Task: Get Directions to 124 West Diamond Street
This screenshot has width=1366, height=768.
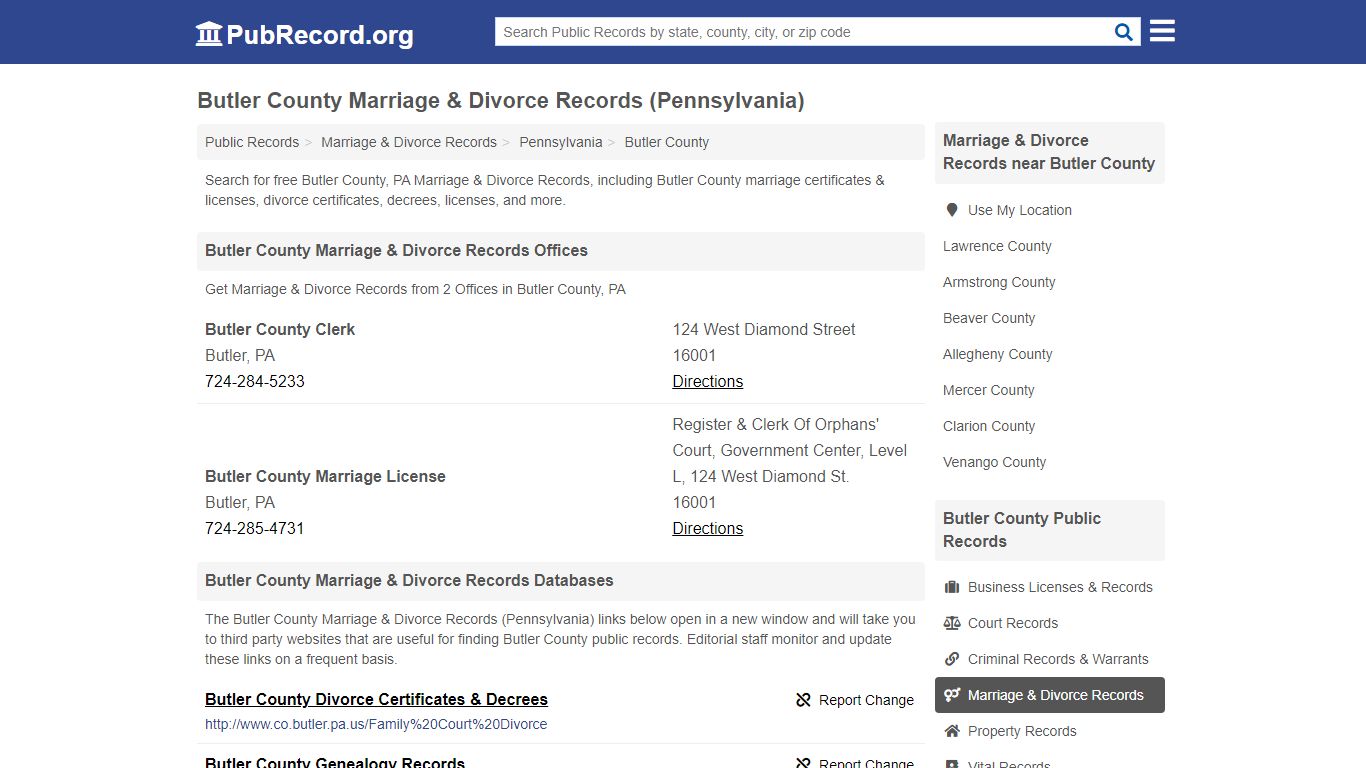Action: [708, 381]
